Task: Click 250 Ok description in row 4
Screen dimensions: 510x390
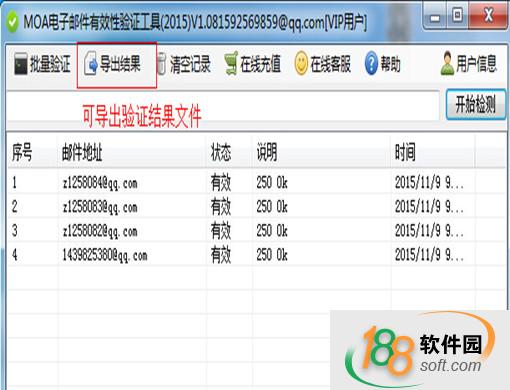Action: [272, 255]
